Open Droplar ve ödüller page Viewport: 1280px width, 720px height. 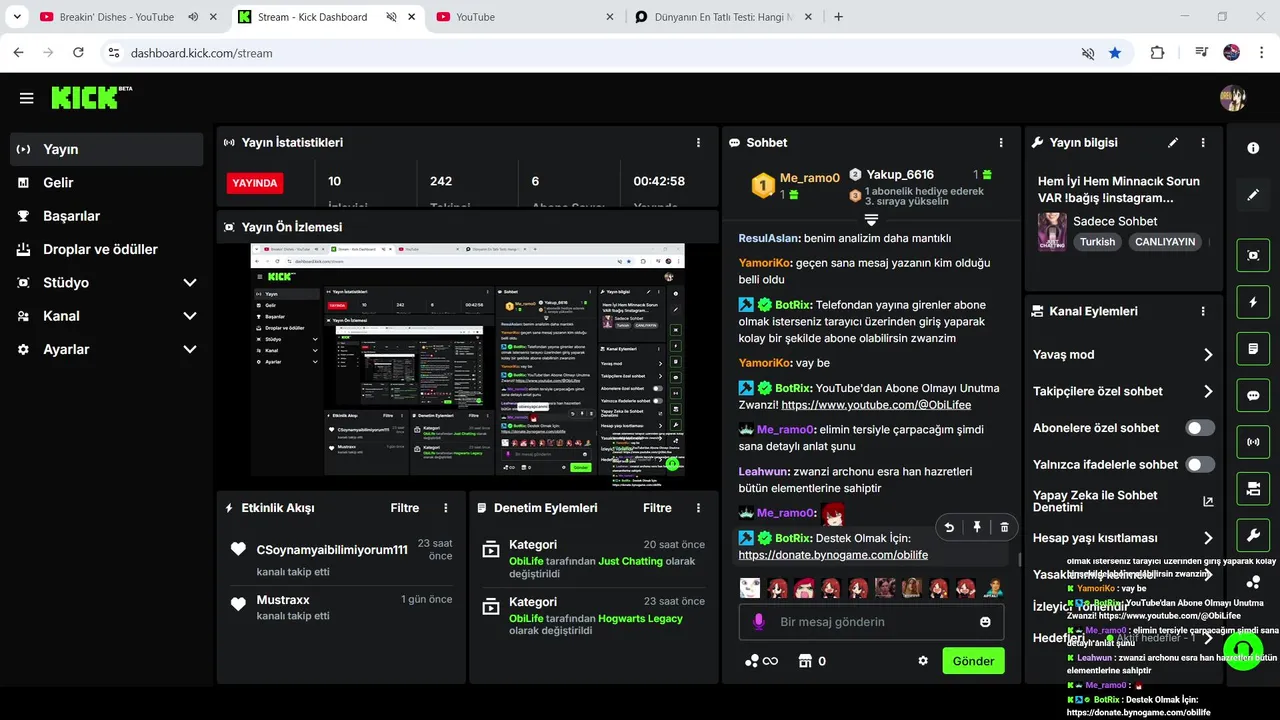click(106, 249)
